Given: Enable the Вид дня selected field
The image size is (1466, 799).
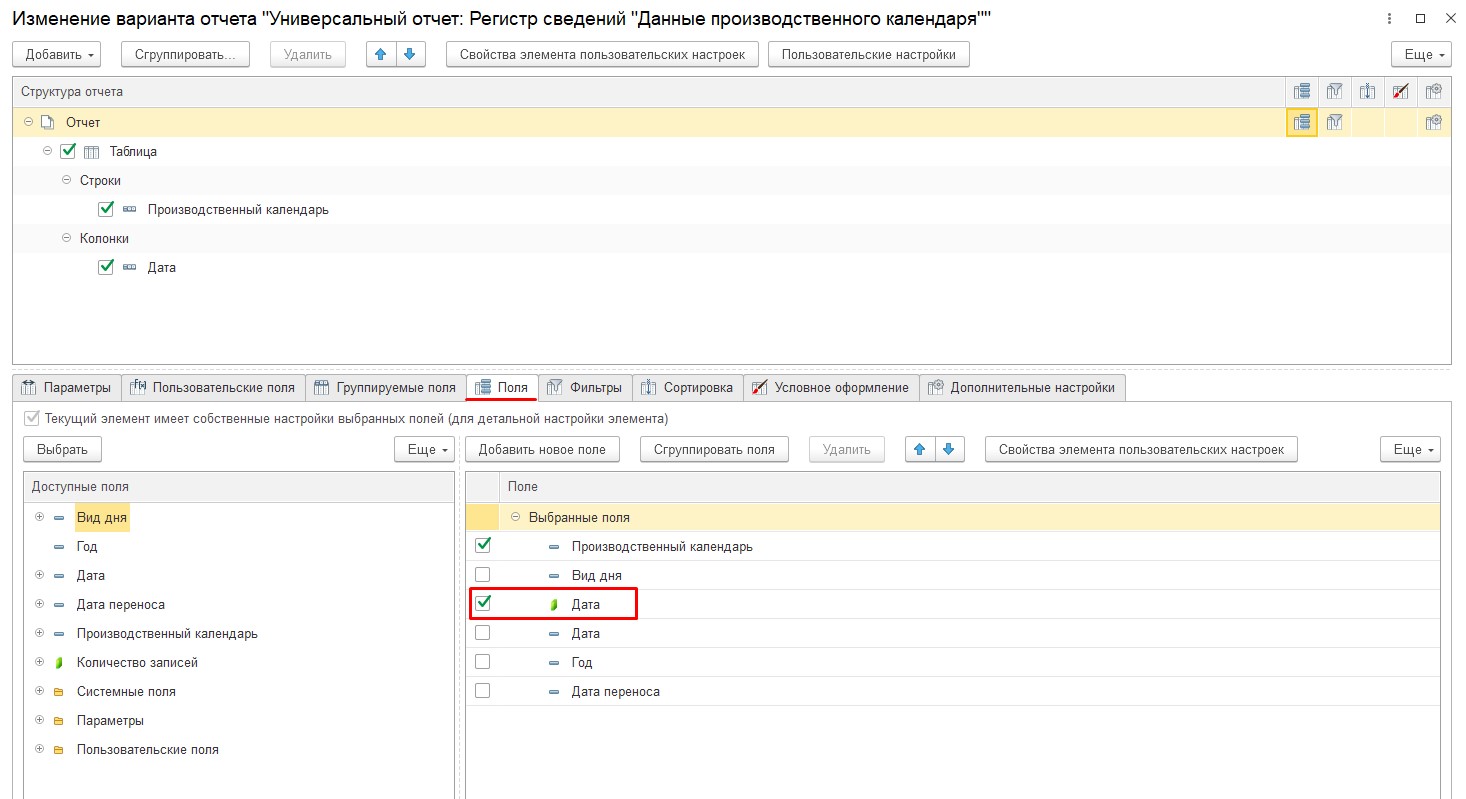Looking at the screenshot, I should pos(483,575).
